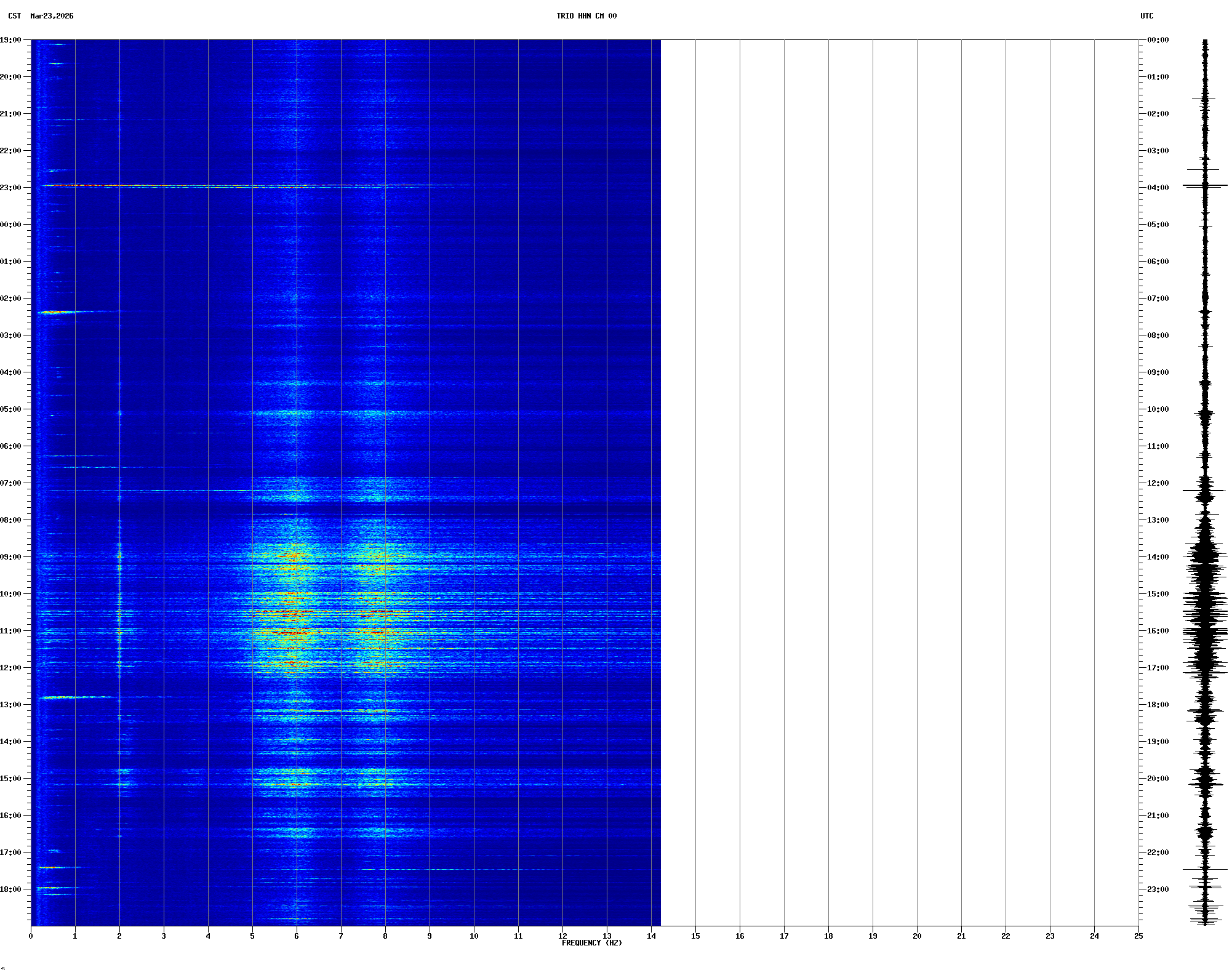The width and height of the screenshot is (1232, 975).
Task: Click the CST header label
Action: click(x=14, y=16)
